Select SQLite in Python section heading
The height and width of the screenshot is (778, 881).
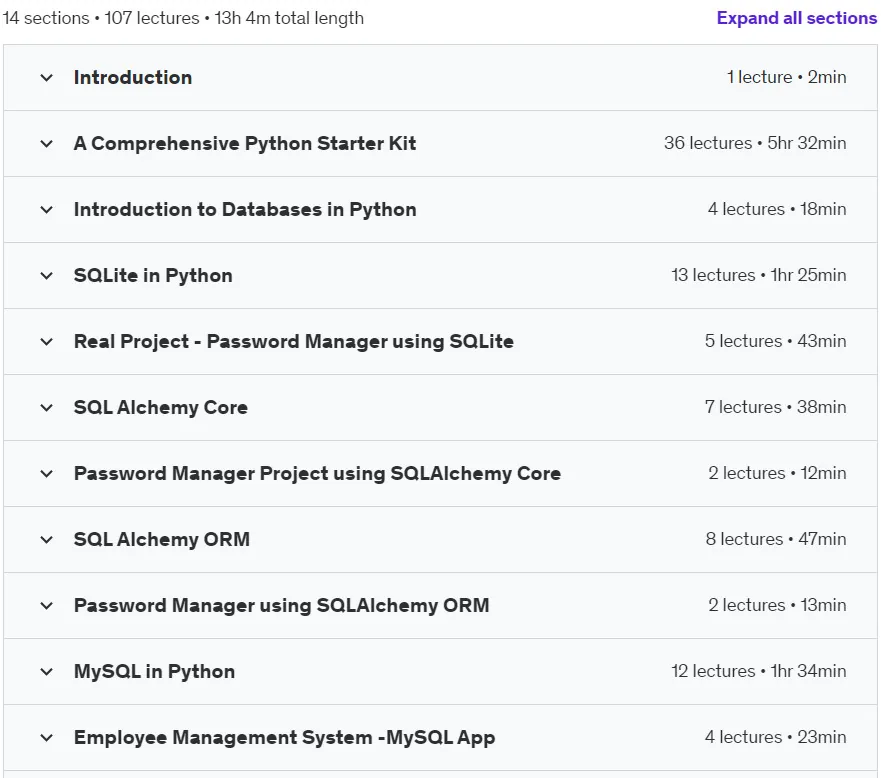pos(153,276)
